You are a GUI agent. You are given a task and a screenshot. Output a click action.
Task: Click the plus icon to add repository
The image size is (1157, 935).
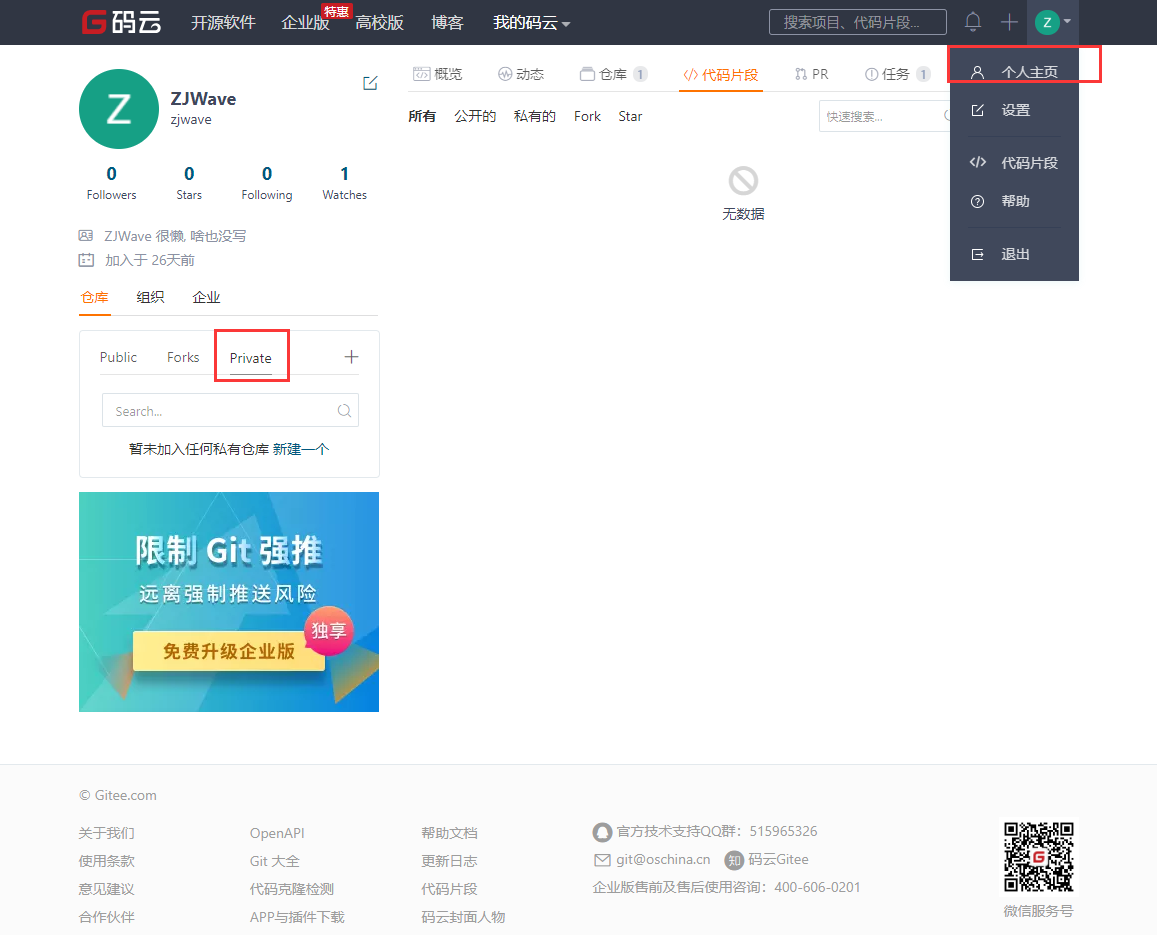tap(351, 357)
